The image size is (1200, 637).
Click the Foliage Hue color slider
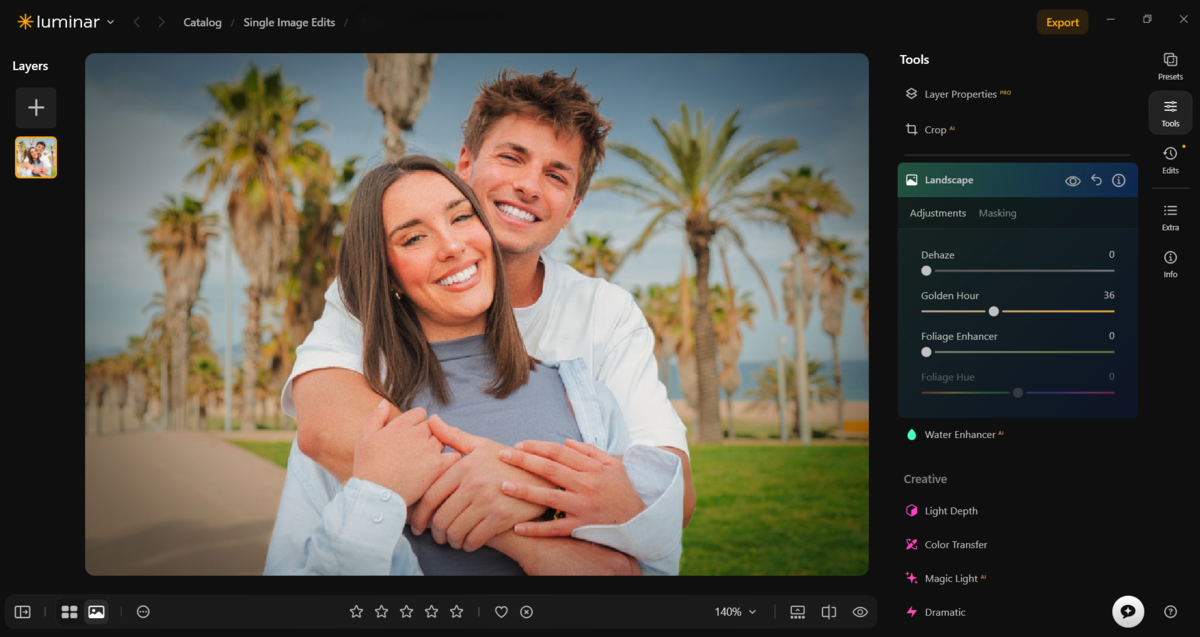click(1018, 393)
